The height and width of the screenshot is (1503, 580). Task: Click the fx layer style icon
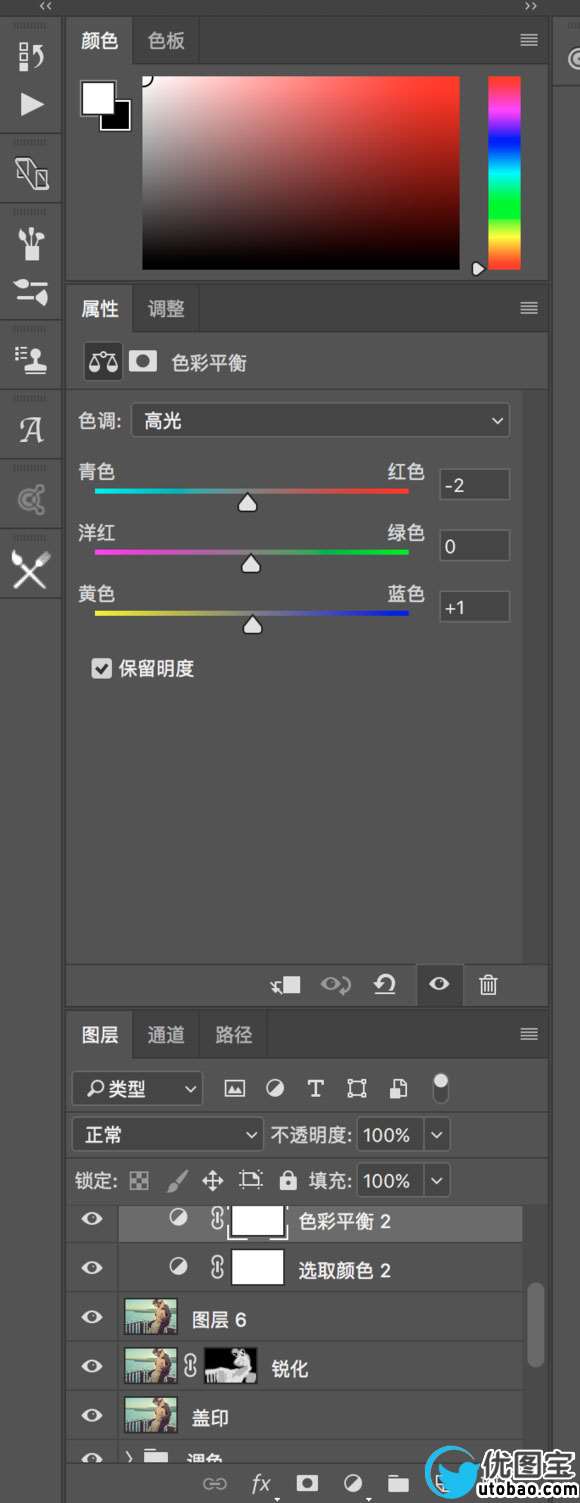[260, 1483]
